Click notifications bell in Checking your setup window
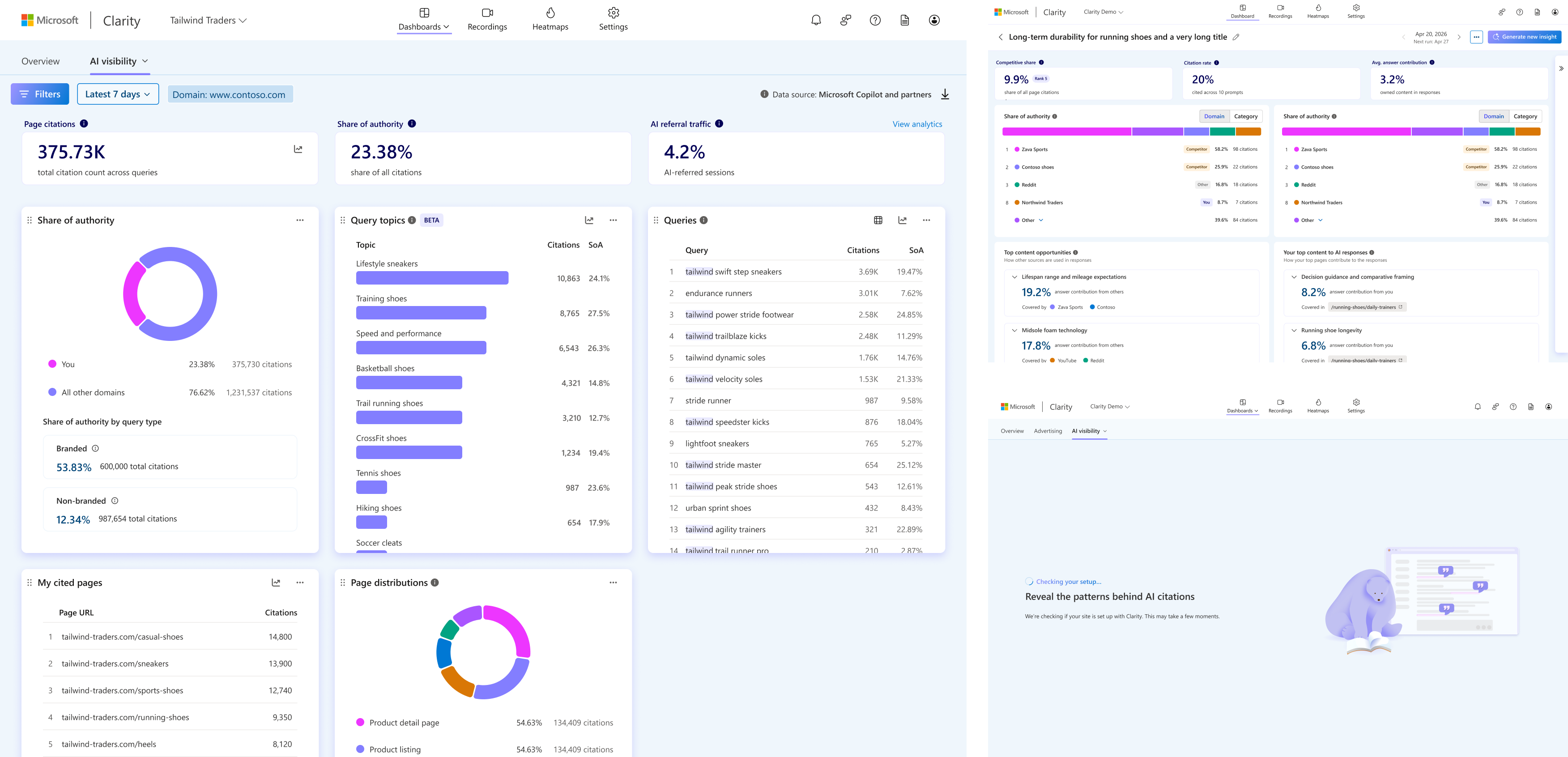Viewport: 1568px width, 757px height. click(1477, 407)
